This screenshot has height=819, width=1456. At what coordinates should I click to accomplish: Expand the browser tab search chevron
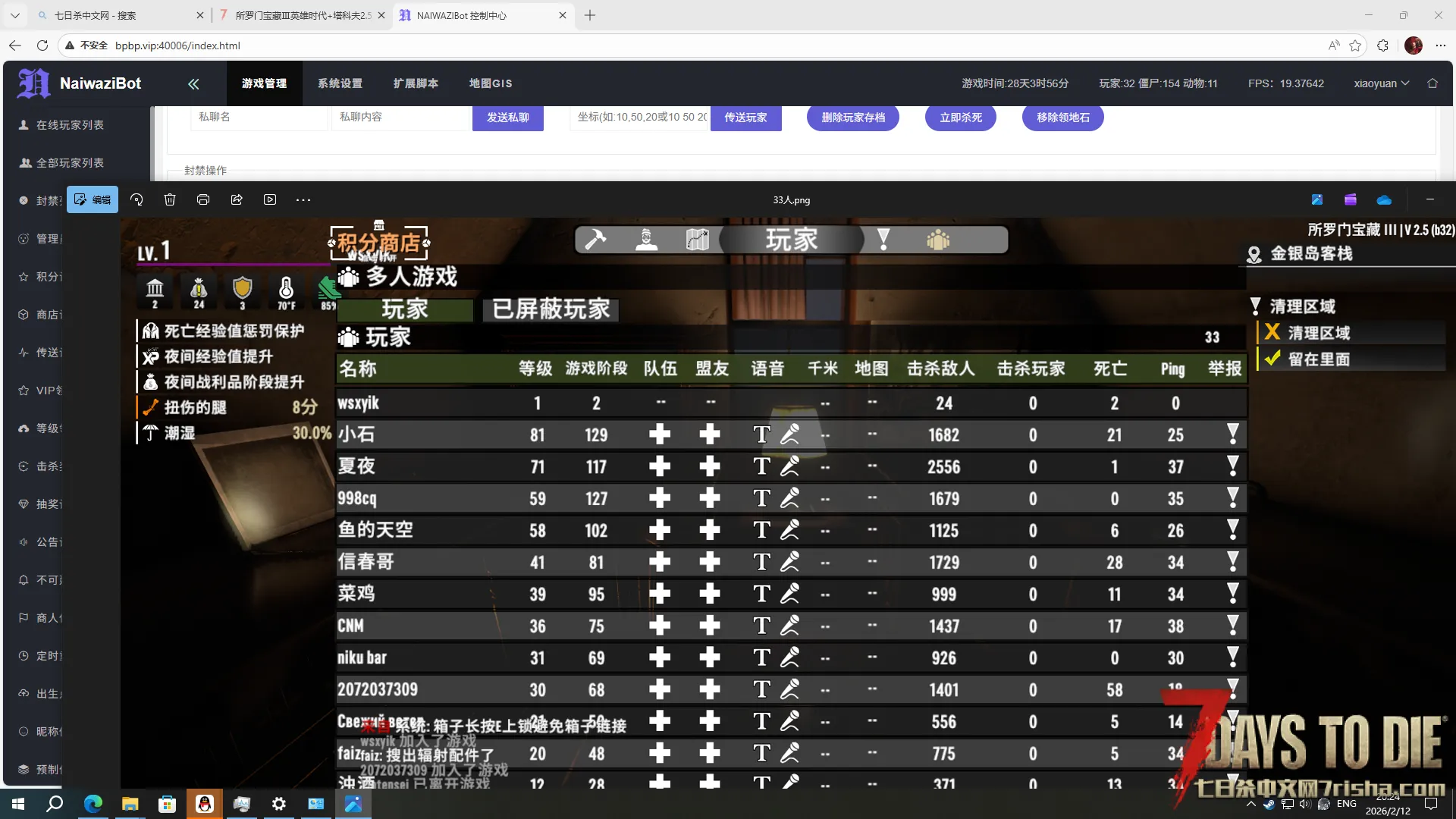pyautogui.click(x=15, y=15)
